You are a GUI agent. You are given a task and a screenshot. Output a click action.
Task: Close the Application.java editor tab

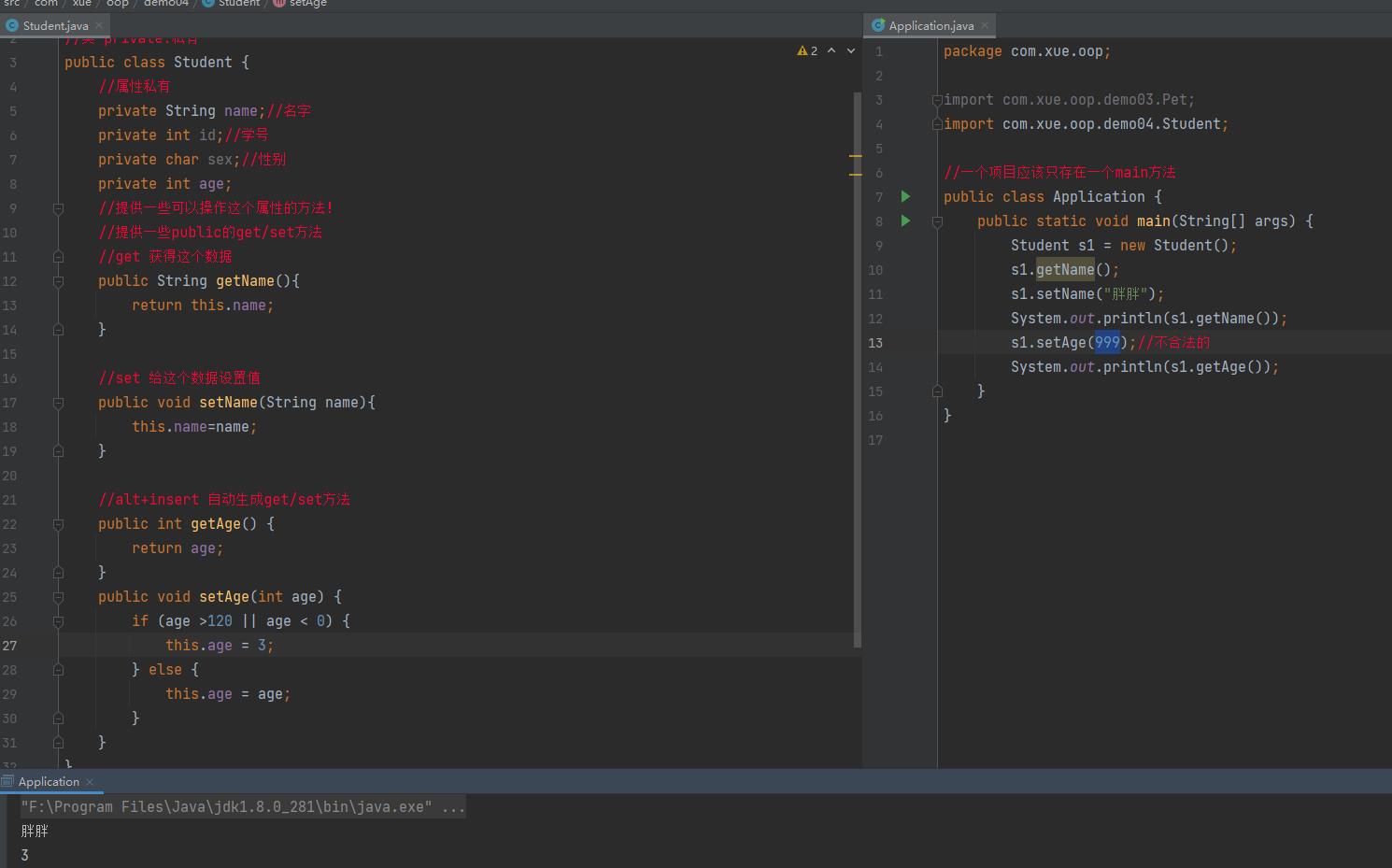pos(985,25)
